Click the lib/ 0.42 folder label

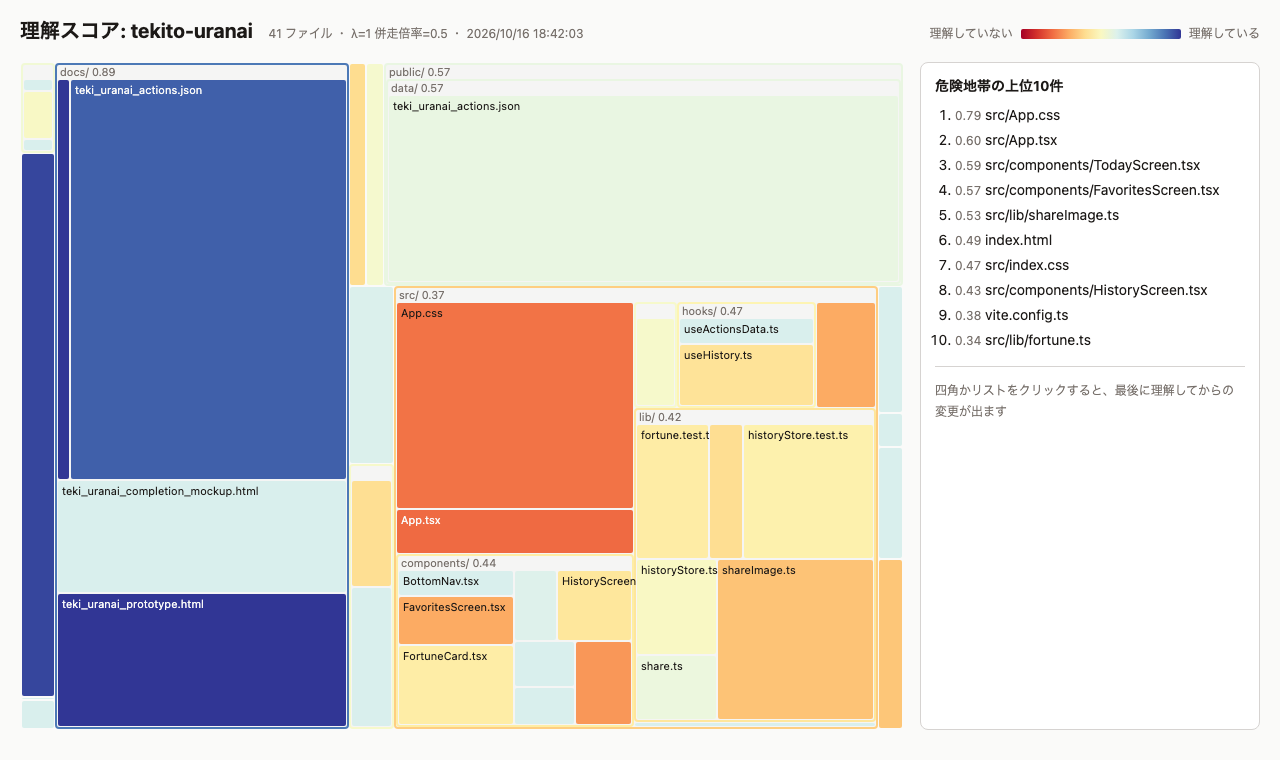tap(660, 417)
